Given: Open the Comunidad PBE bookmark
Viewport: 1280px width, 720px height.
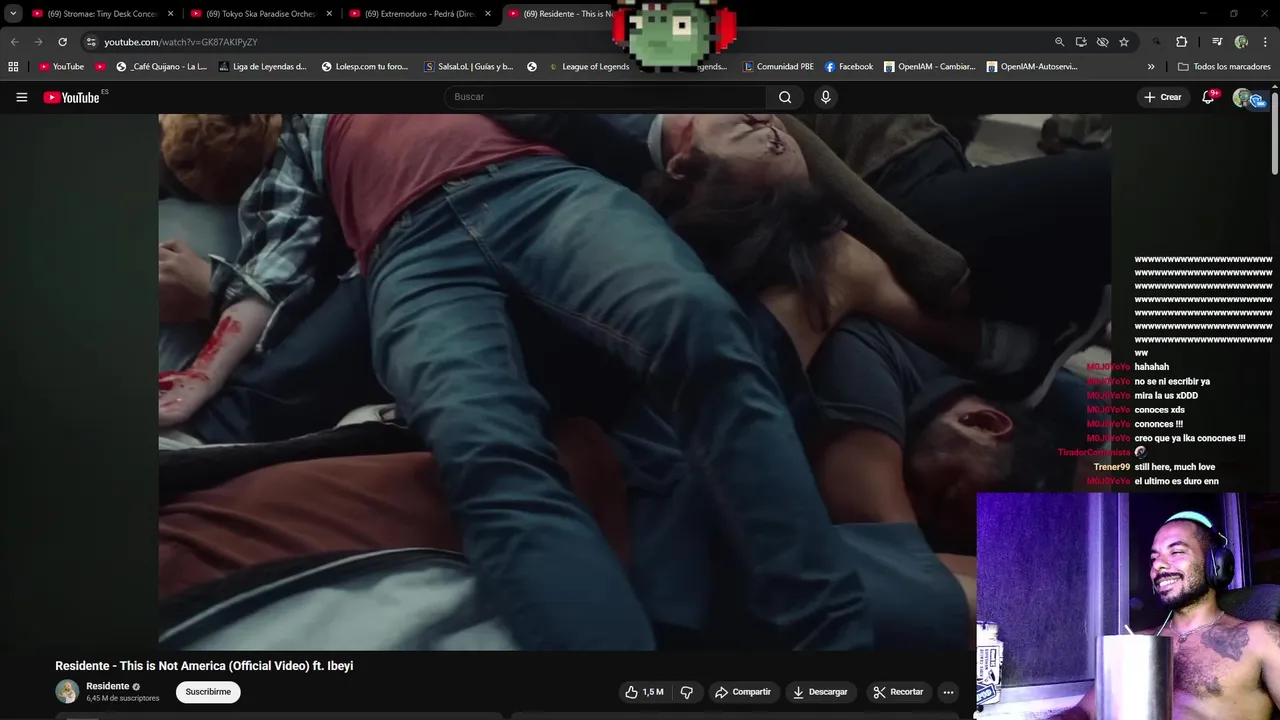Looking at the screenshot, I should (778, 67).
